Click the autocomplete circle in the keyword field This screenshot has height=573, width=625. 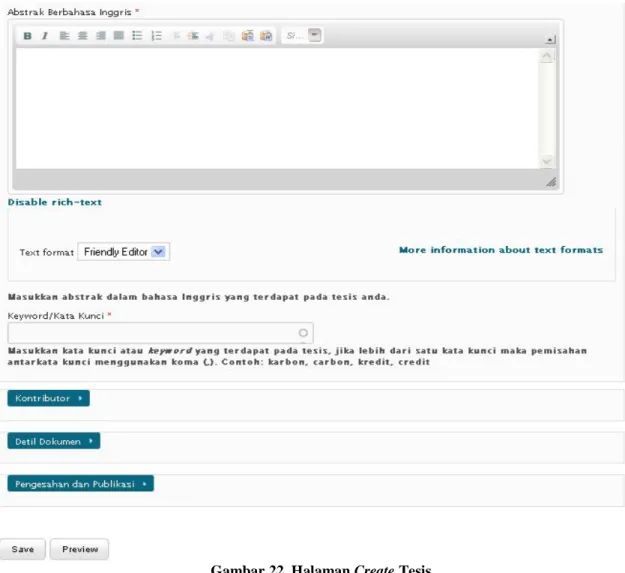click(303, 333)
